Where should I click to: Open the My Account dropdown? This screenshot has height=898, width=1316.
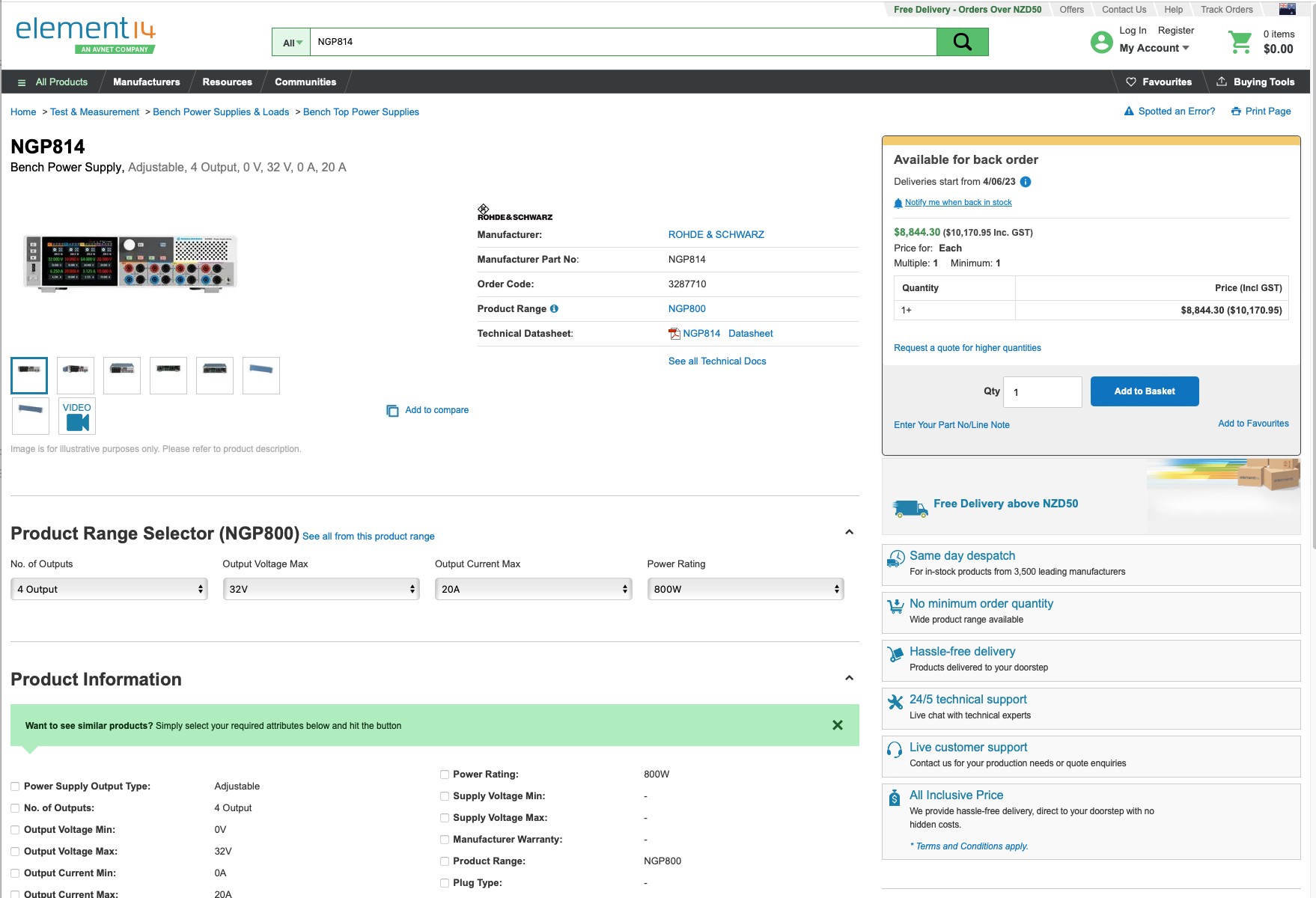point(1154,48)
